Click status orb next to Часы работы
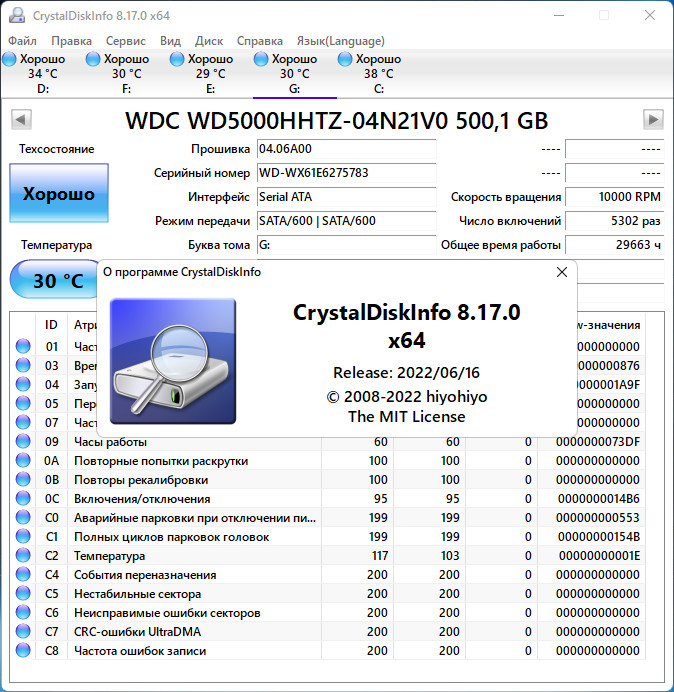 click(x=23, y=442)
